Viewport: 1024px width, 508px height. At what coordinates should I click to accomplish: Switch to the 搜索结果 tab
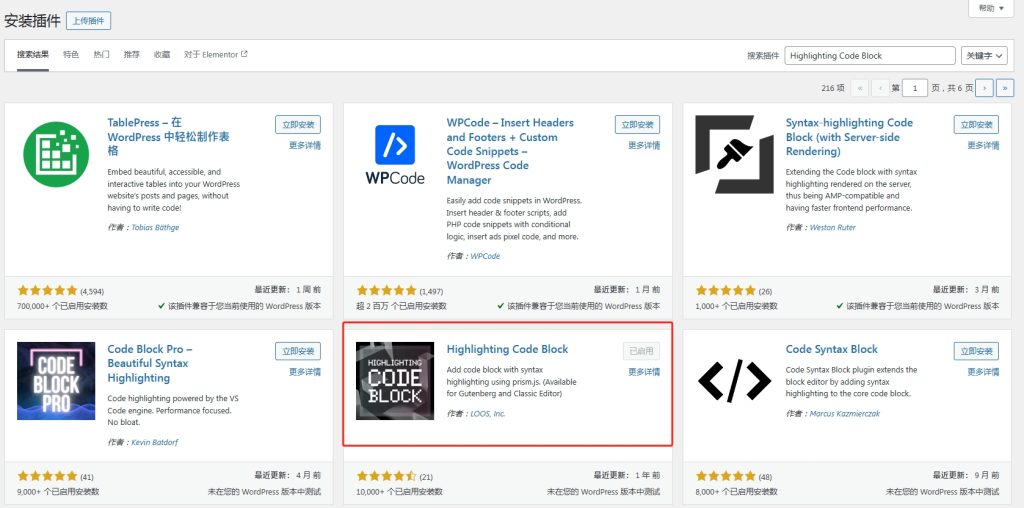tap(33, 55)
